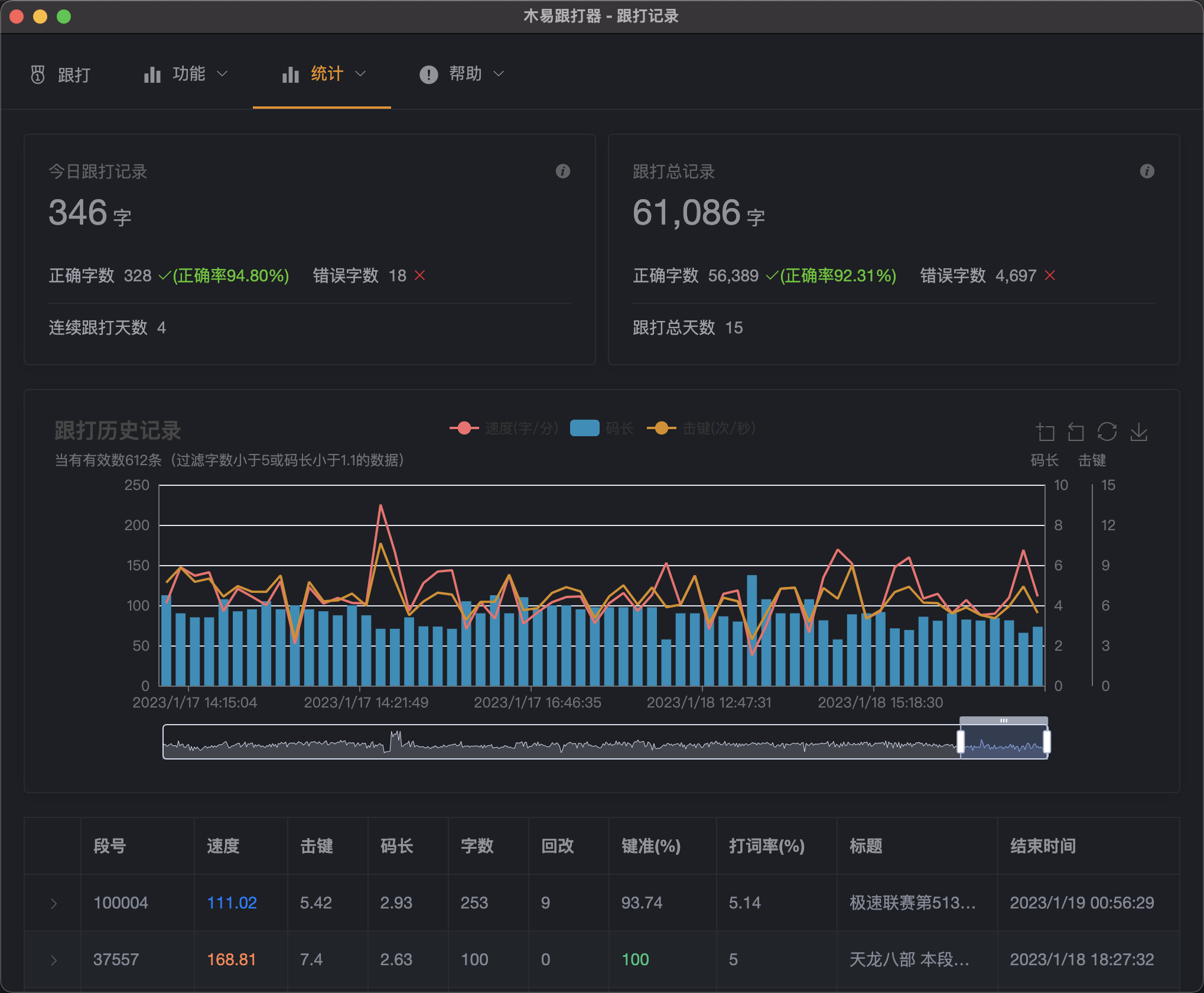Expand row for 段号 37557
The width and height of the screenshot is (1204, 993).
click(x=54, y=960)
